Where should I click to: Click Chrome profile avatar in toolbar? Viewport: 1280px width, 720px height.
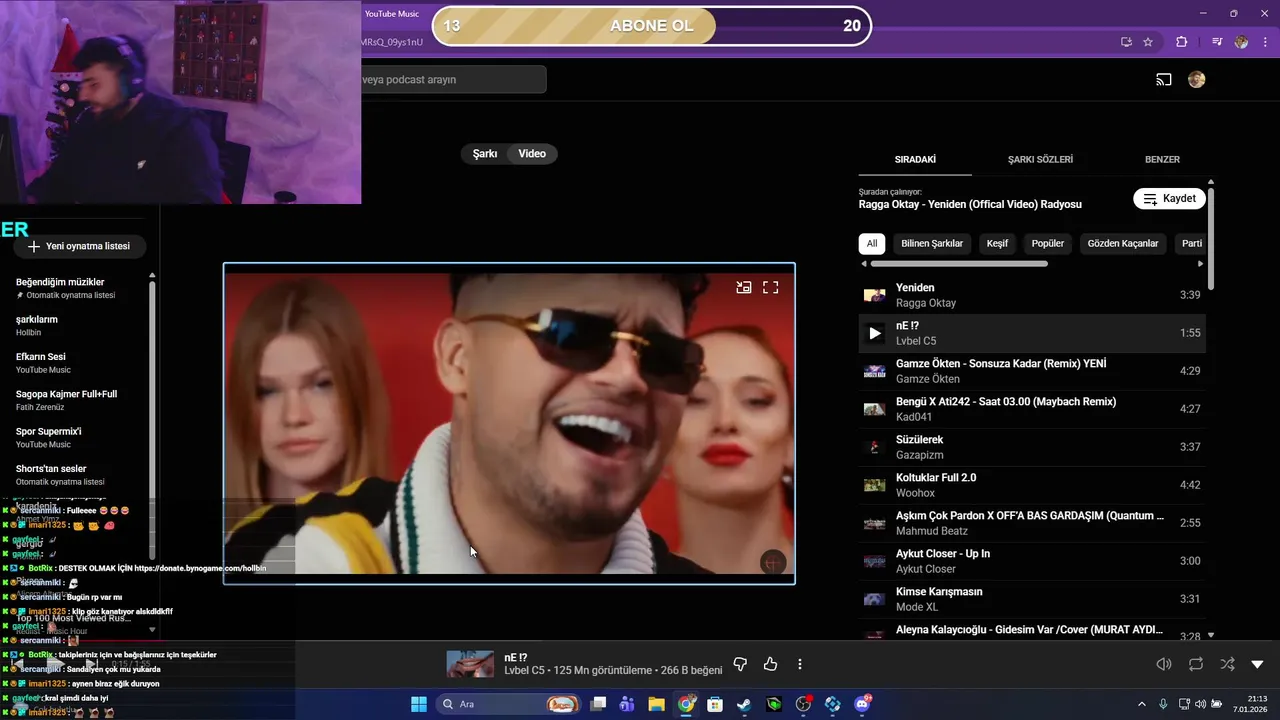[1241, 42]
